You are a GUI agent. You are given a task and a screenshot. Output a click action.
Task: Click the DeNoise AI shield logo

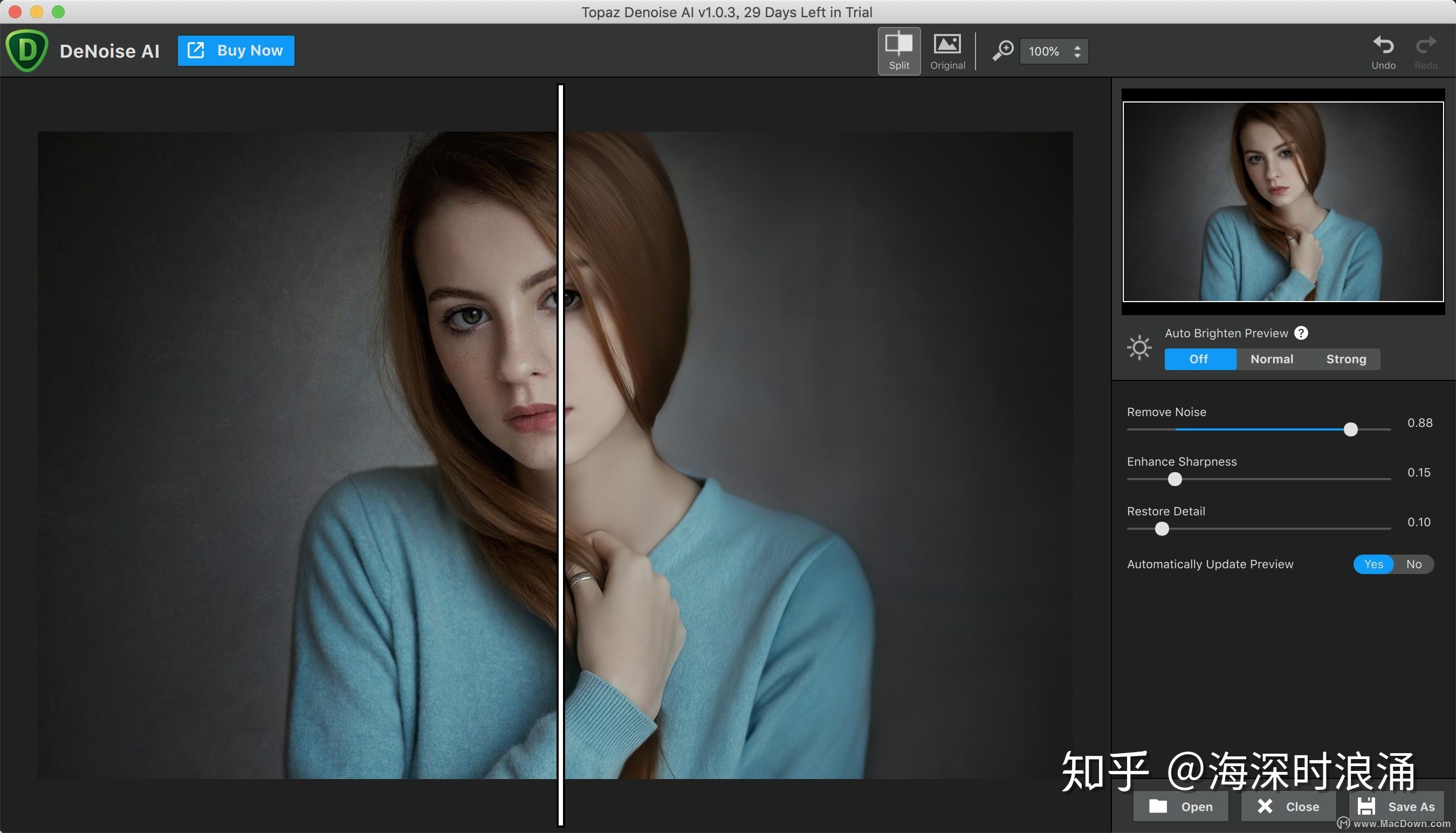[26, 51]
